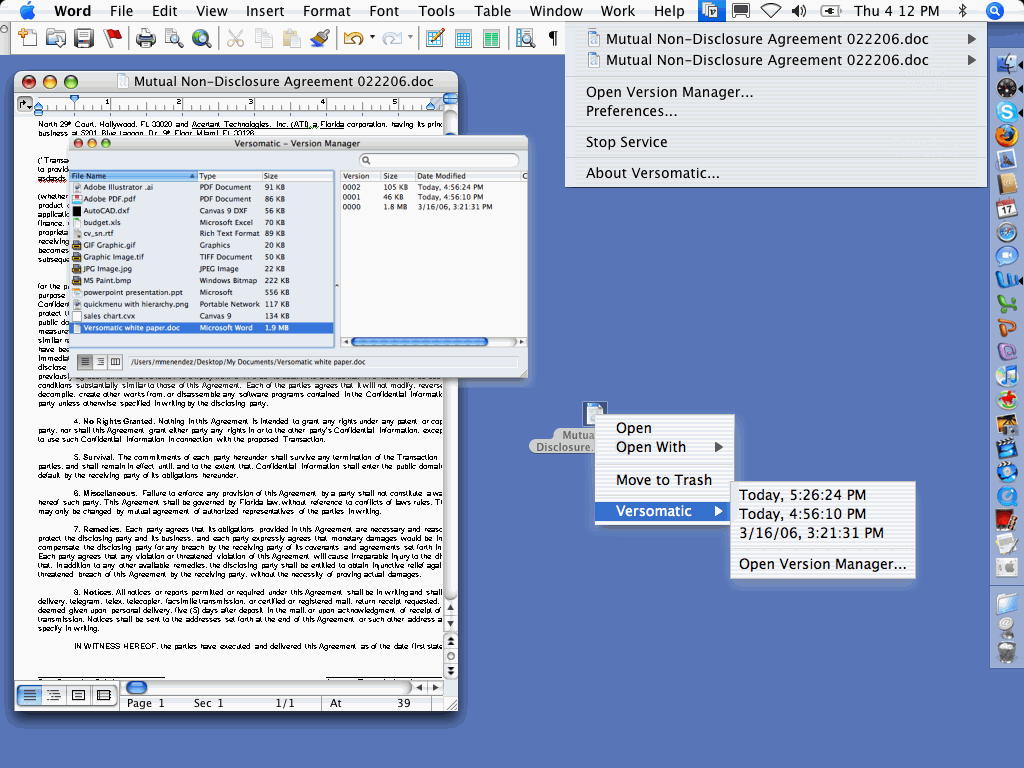This screenshot has height=768, width=1024.
Task: Click the Word split-window handle above the scrollbar
Action: tap(450, 99)
